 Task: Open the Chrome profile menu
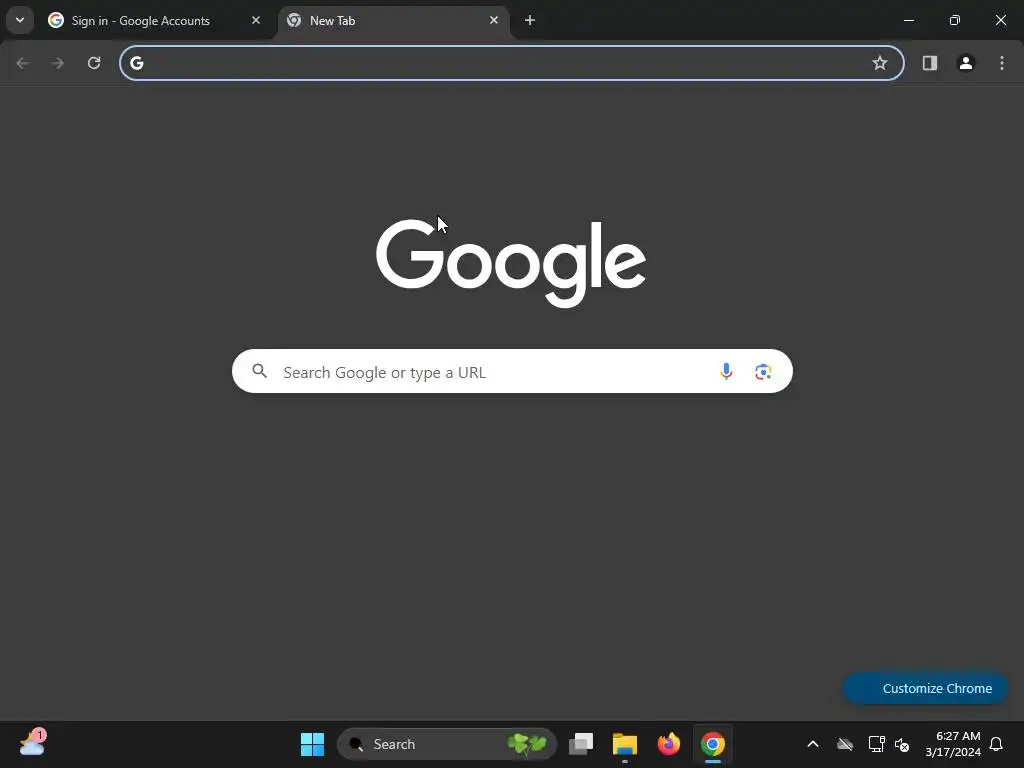point(966,63)
